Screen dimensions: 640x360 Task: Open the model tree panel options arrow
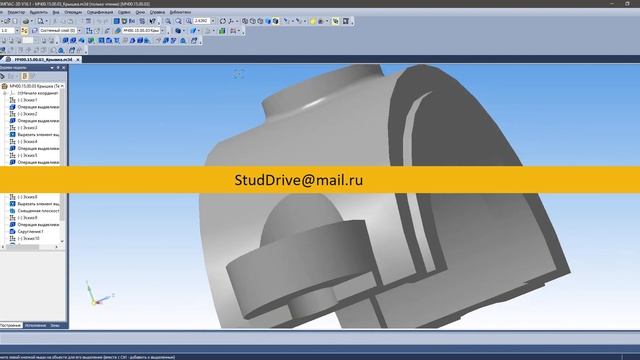52,67
